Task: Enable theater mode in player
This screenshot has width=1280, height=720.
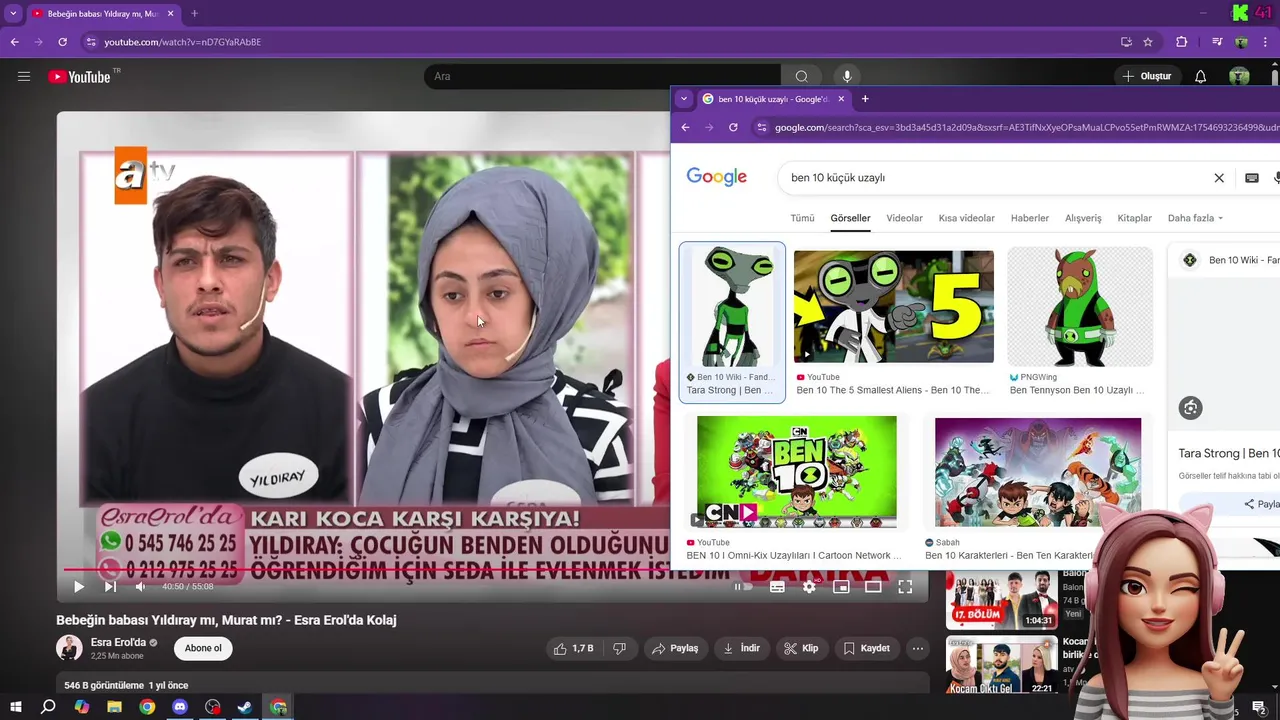Action: coord(873,587)
